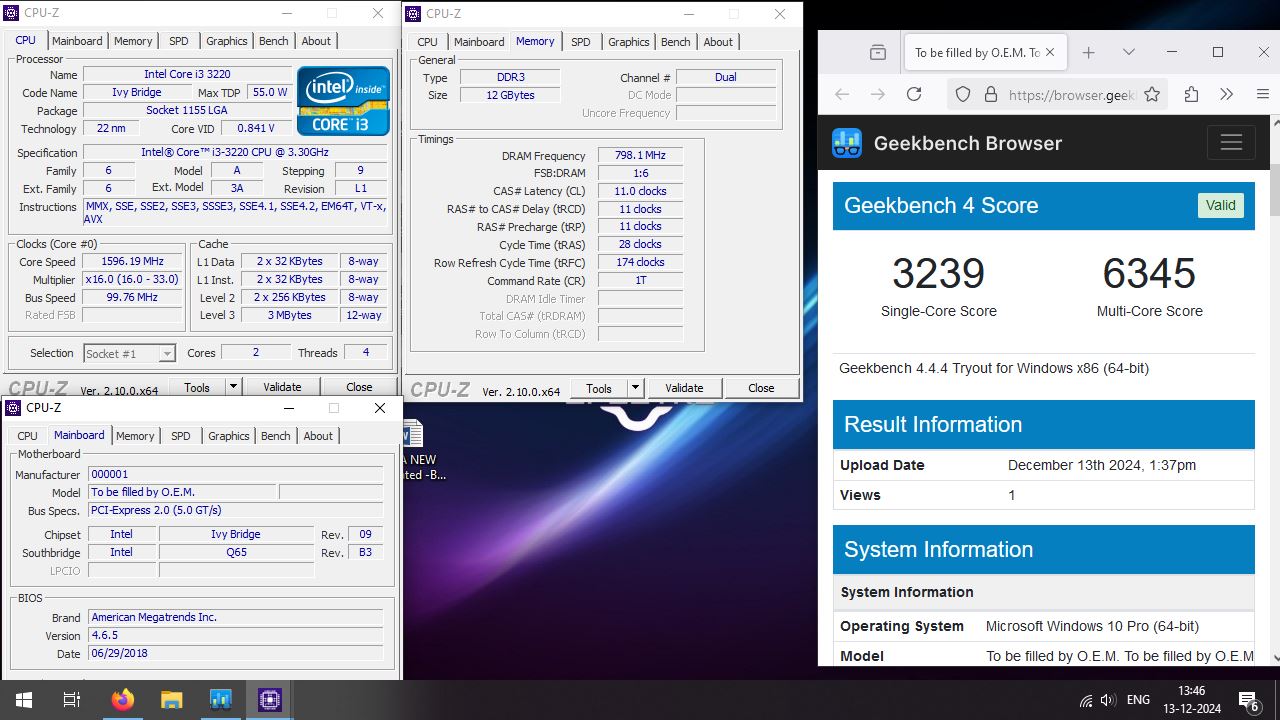
Task: Open File Explorer from the taskbar
Action: pos(171,700)
